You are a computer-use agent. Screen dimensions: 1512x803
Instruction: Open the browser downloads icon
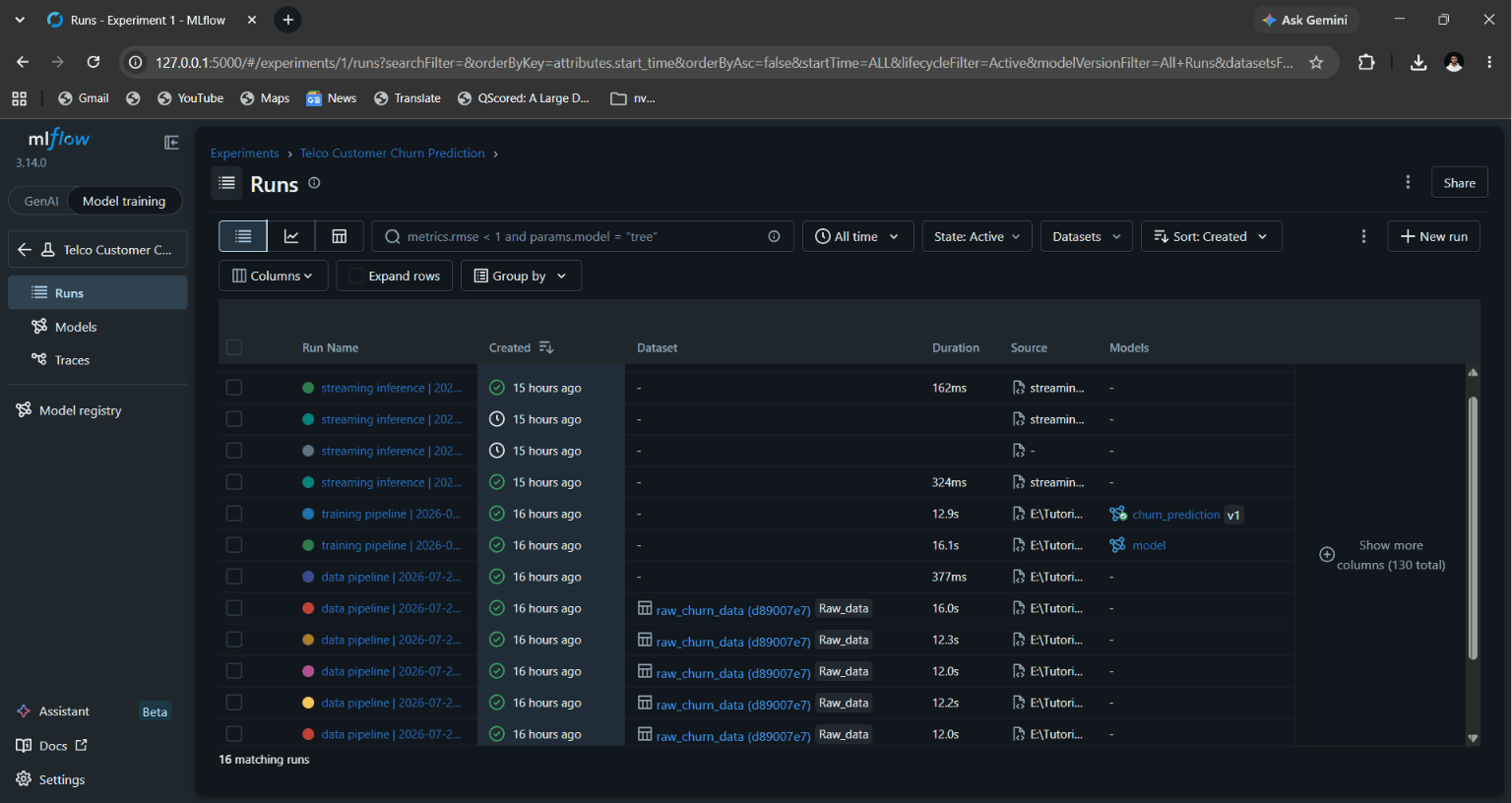[1418, 62]
